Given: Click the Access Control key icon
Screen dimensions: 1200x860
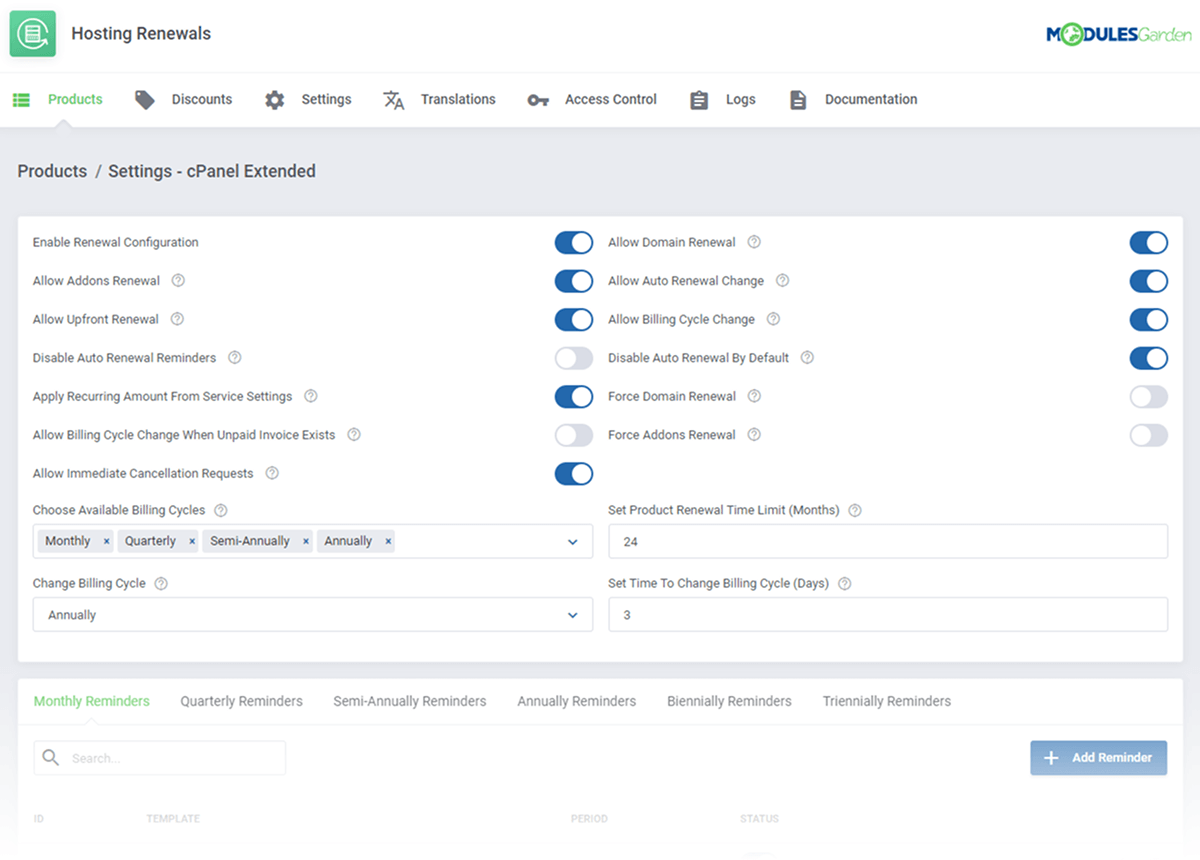Looking at the screenshot, I should tap(538, 100).
